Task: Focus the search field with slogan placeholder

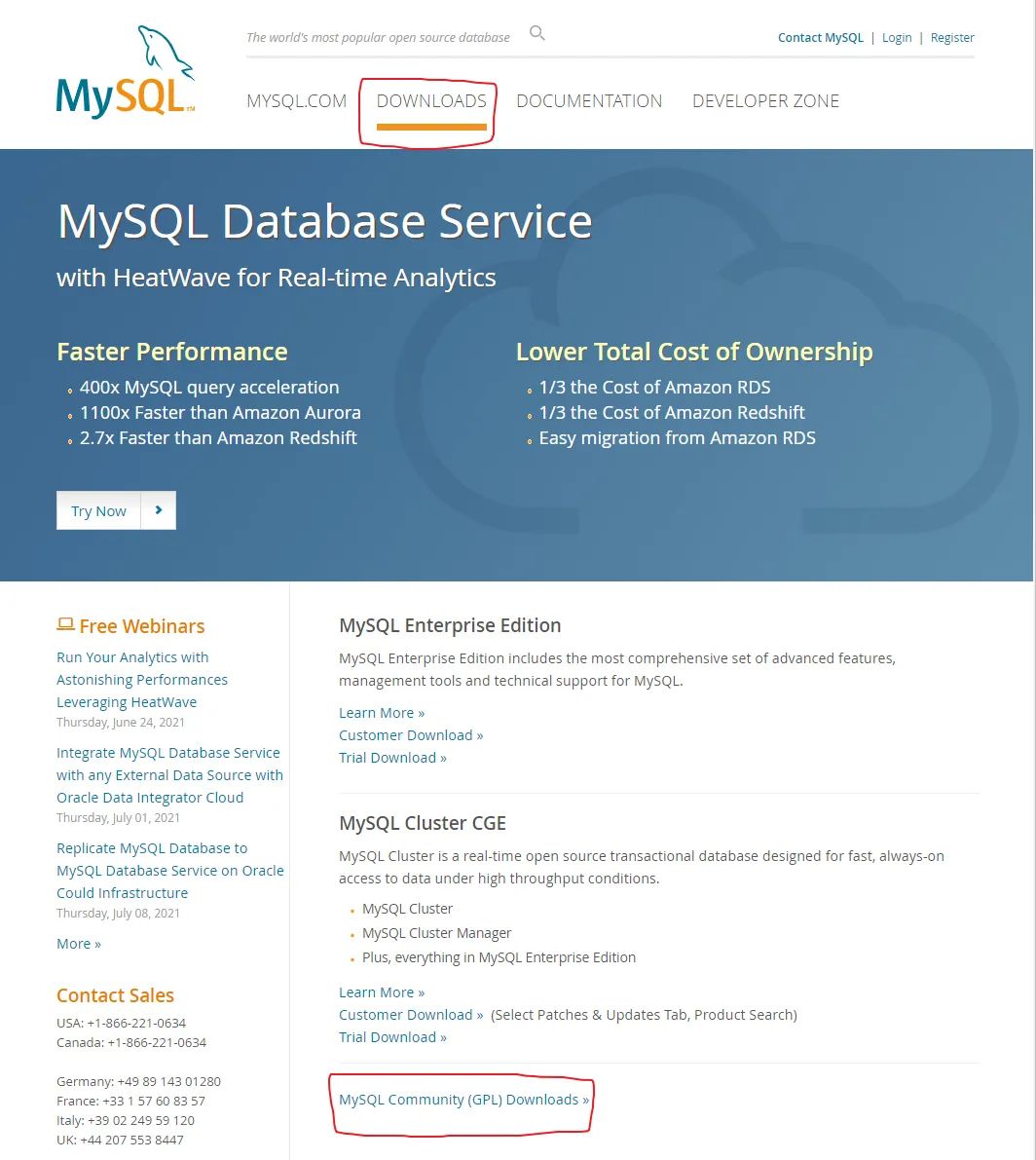Action: point(378,37)
